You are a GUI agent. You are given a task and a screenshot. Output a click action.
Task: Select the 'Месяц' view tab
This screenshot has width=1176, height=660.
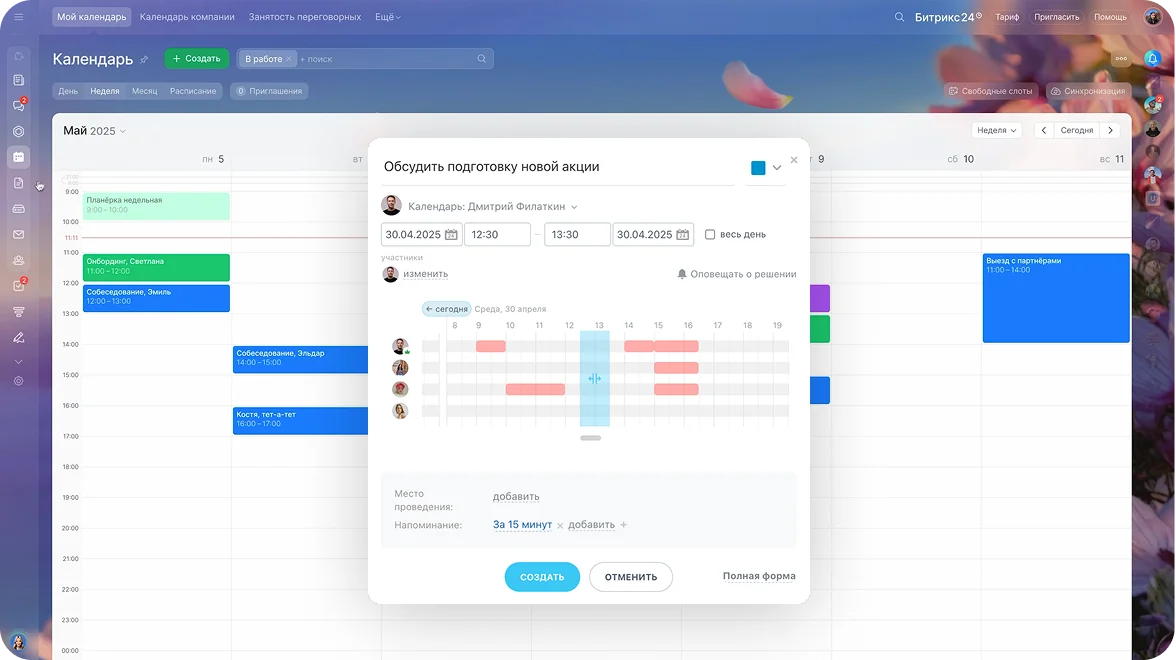point(144,91)
